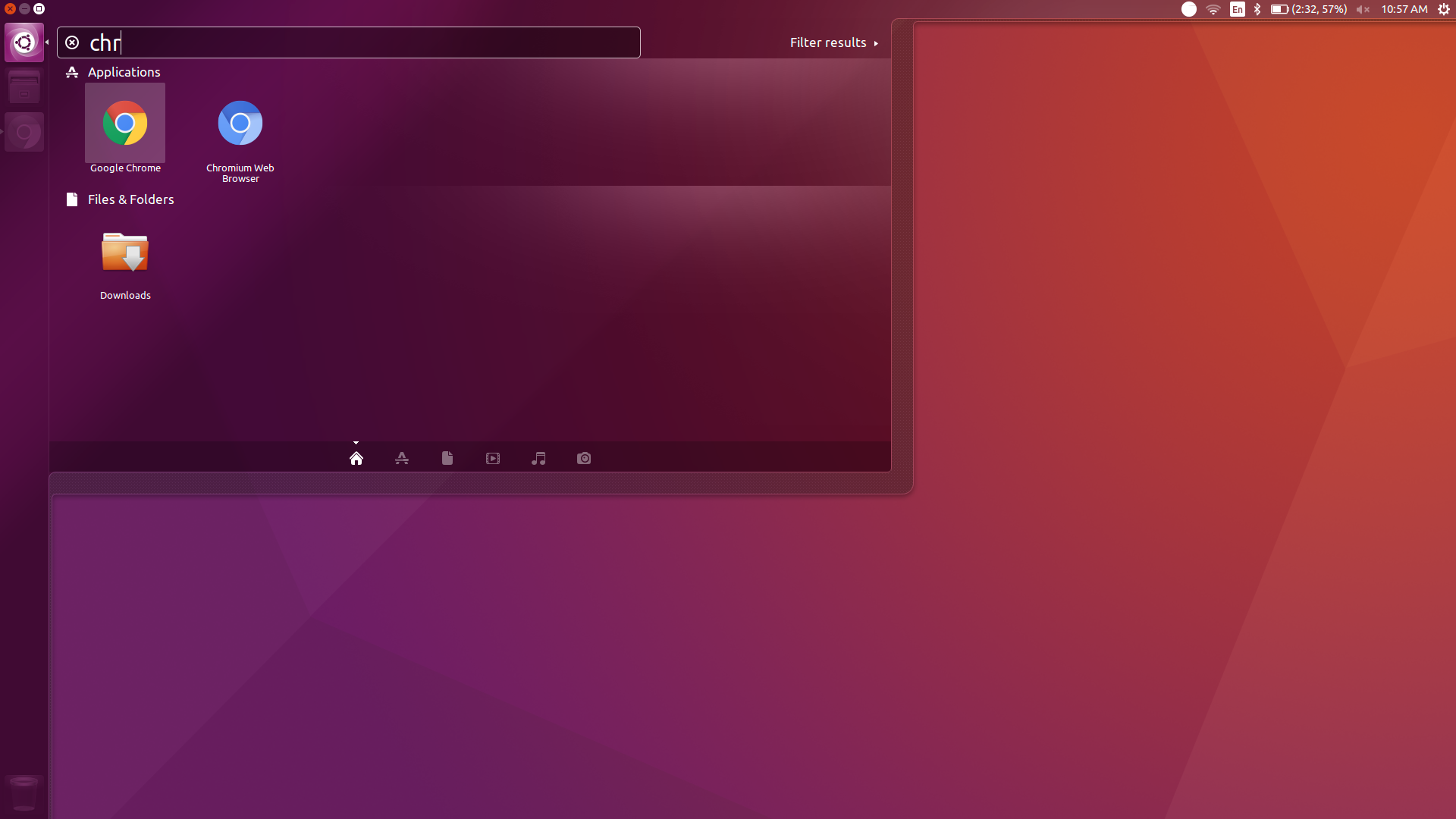This screenshot has width=1456, height=819.
Task: Switch to Files lens icon
Action: [447, 458]
